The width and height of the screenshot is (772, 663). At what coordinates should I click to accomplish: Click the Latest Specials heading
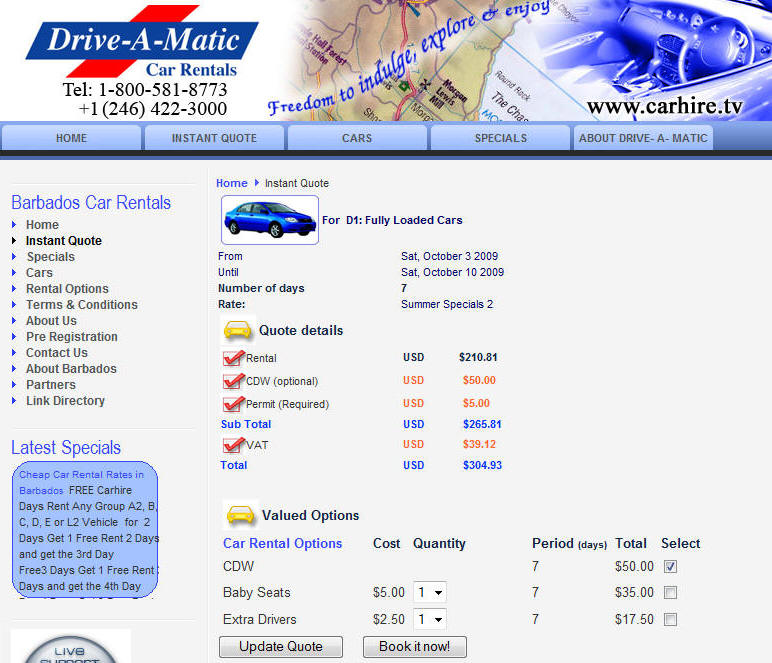pyautogui.click(x=66, y=447)
